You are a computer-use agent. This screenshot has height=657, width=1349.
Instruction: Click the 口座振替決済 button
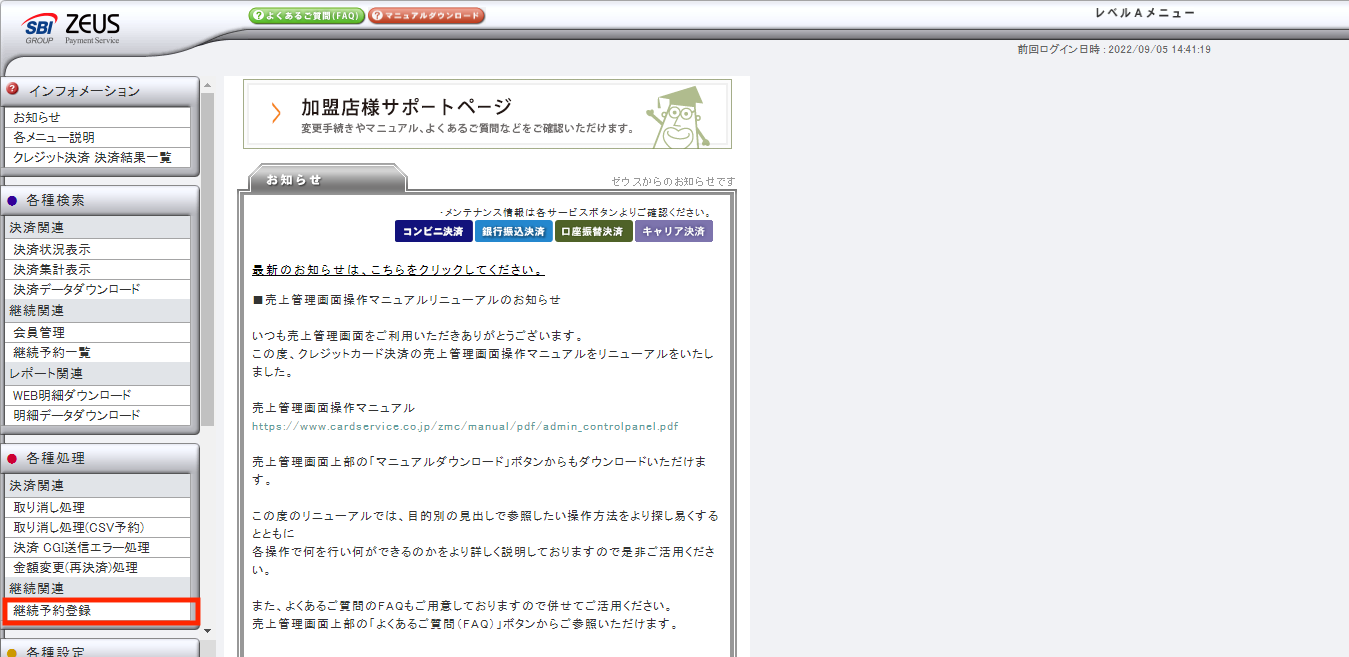coord(594,231)
